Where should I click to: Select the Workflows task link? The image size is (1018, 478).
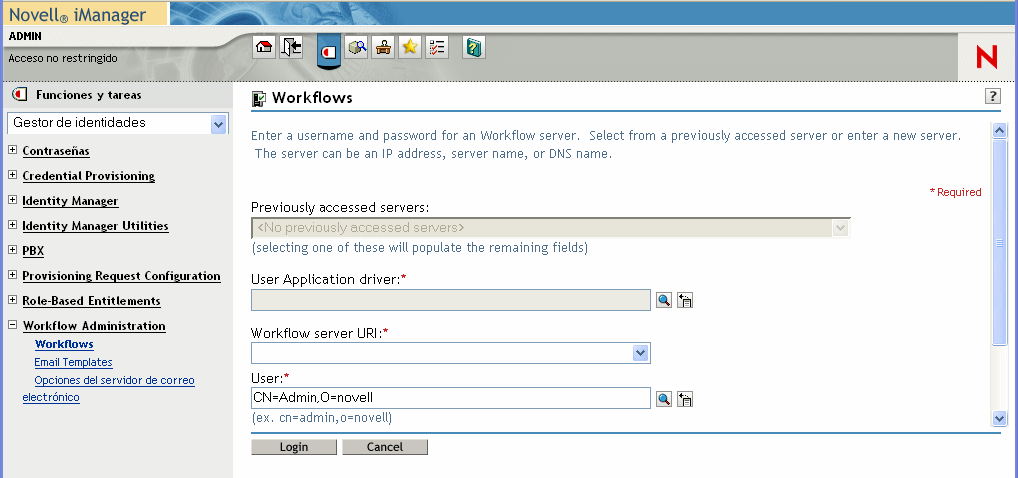tap(64, 344)
